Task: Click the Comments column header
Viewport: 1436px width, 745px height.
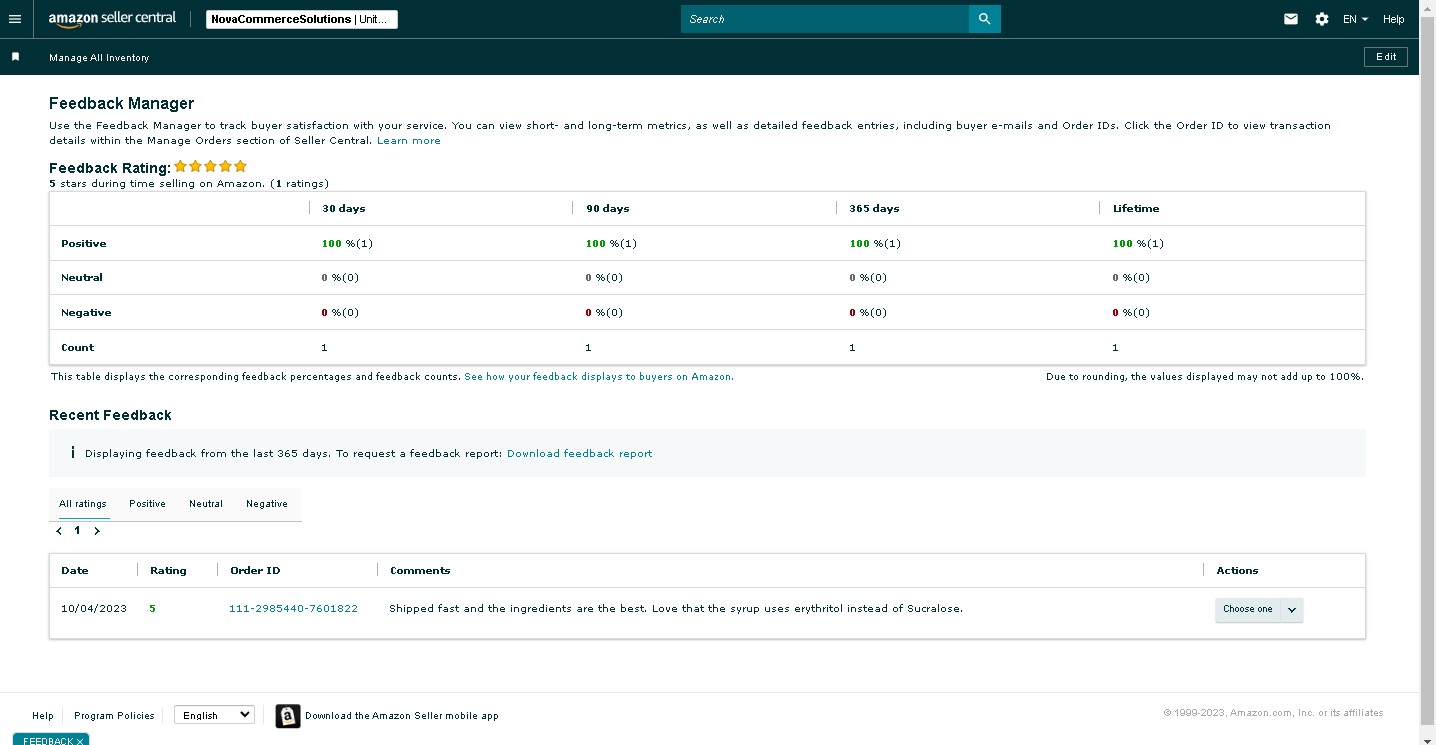Action: point(420,571)
